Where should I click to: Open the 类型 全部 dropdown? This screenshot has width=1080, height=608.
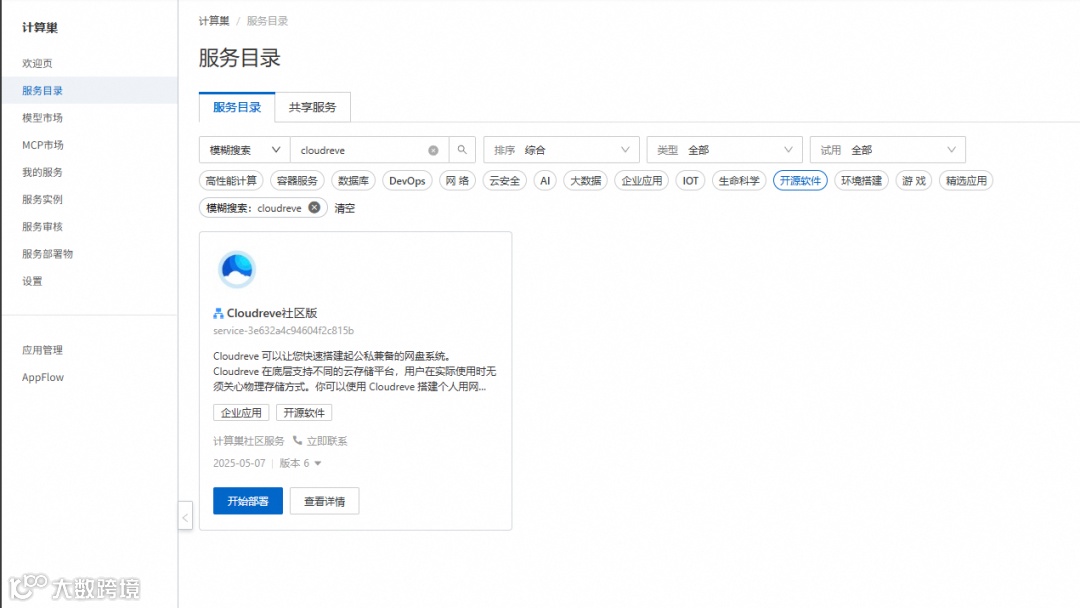[x=725, y=150]
